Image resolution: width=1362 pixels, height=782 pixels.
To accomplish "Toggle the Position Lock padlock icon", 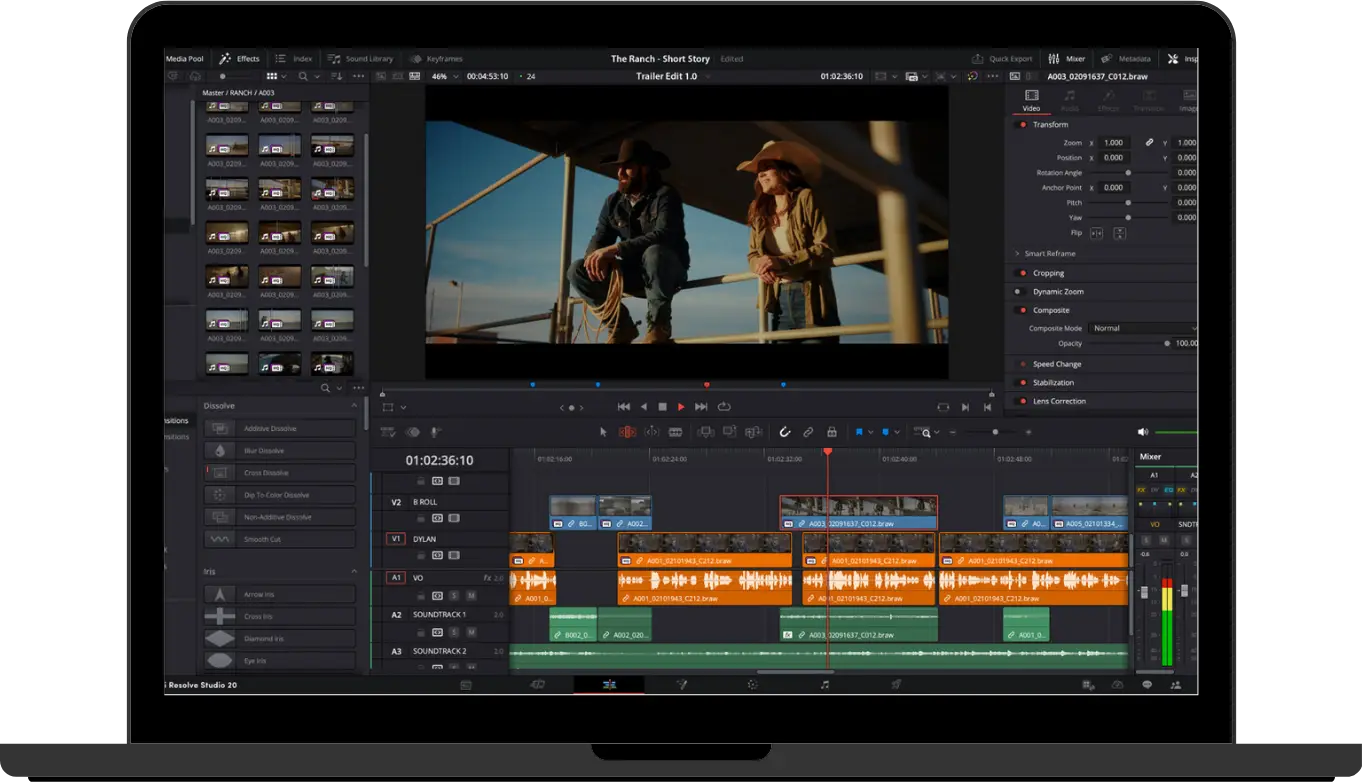I will click(831, 432).
